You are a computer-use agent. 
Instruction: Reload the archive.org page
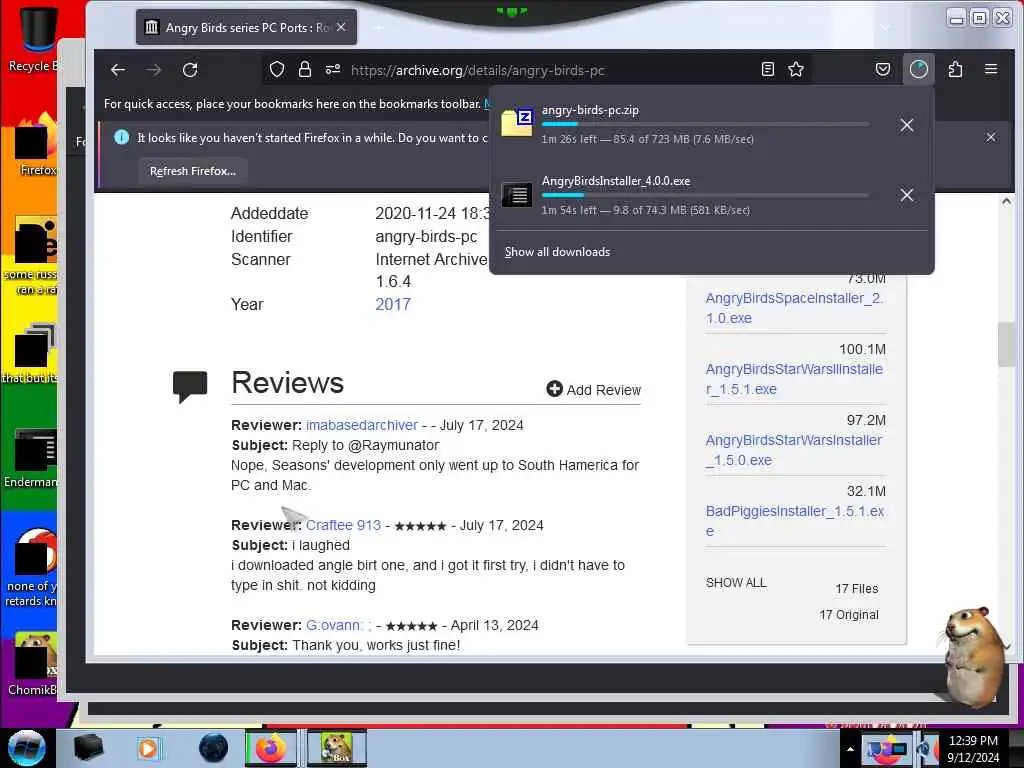(190, 70)
